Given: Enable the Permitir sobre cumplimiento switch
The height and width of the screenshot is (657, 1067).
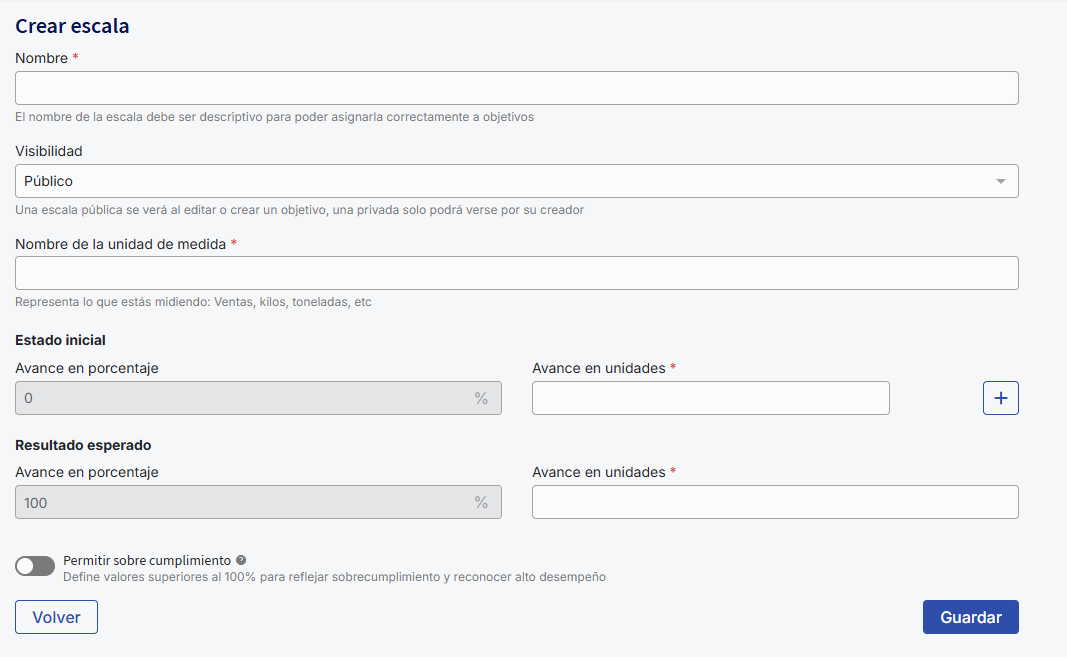Looking at the screenshot, I should tap(35, 566).
